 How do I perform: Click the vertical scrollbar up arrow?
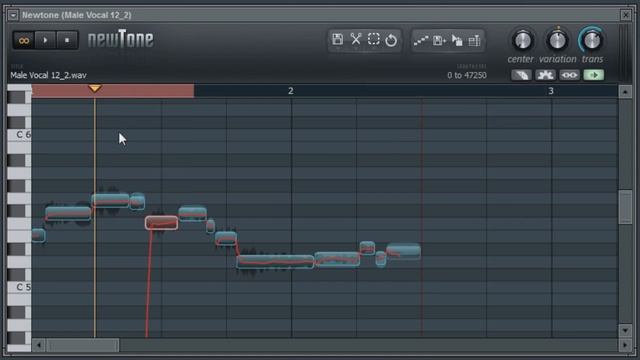click(625, 92)
